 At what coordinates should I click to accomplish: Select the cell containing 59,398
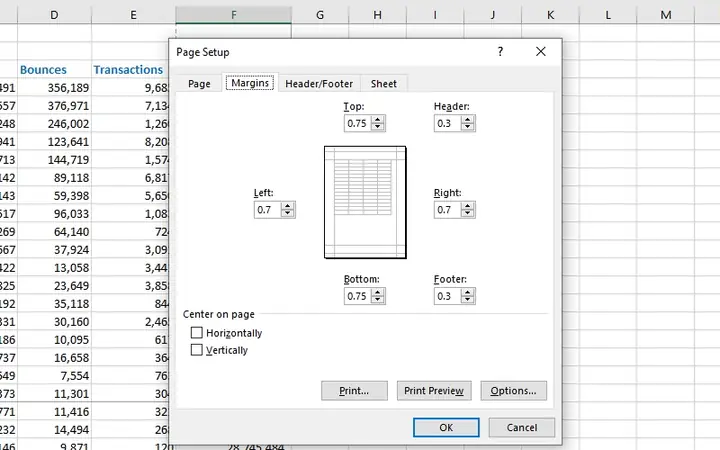(x=54, y=196)
